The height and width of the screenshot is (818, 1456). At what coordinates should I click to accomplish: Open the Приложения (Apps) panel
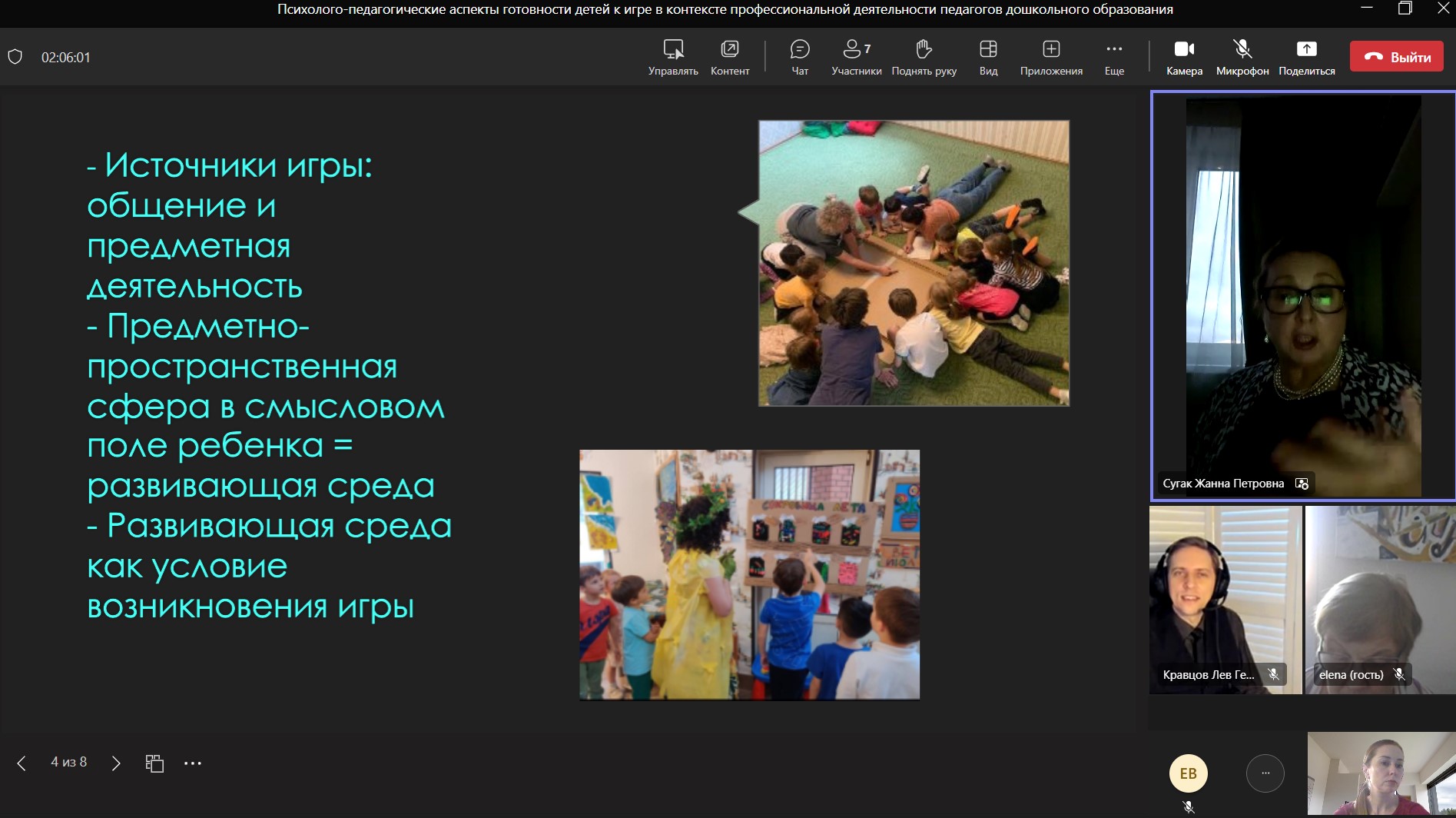1050,56
